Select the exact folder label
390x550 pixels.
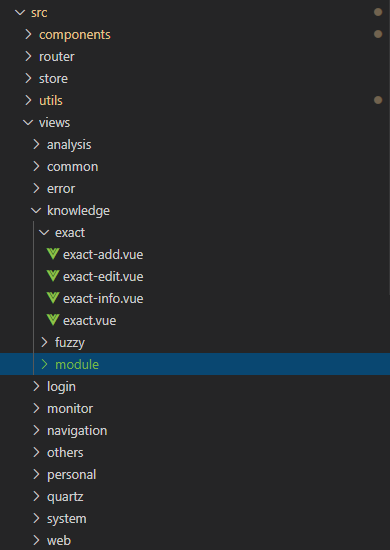70,232
